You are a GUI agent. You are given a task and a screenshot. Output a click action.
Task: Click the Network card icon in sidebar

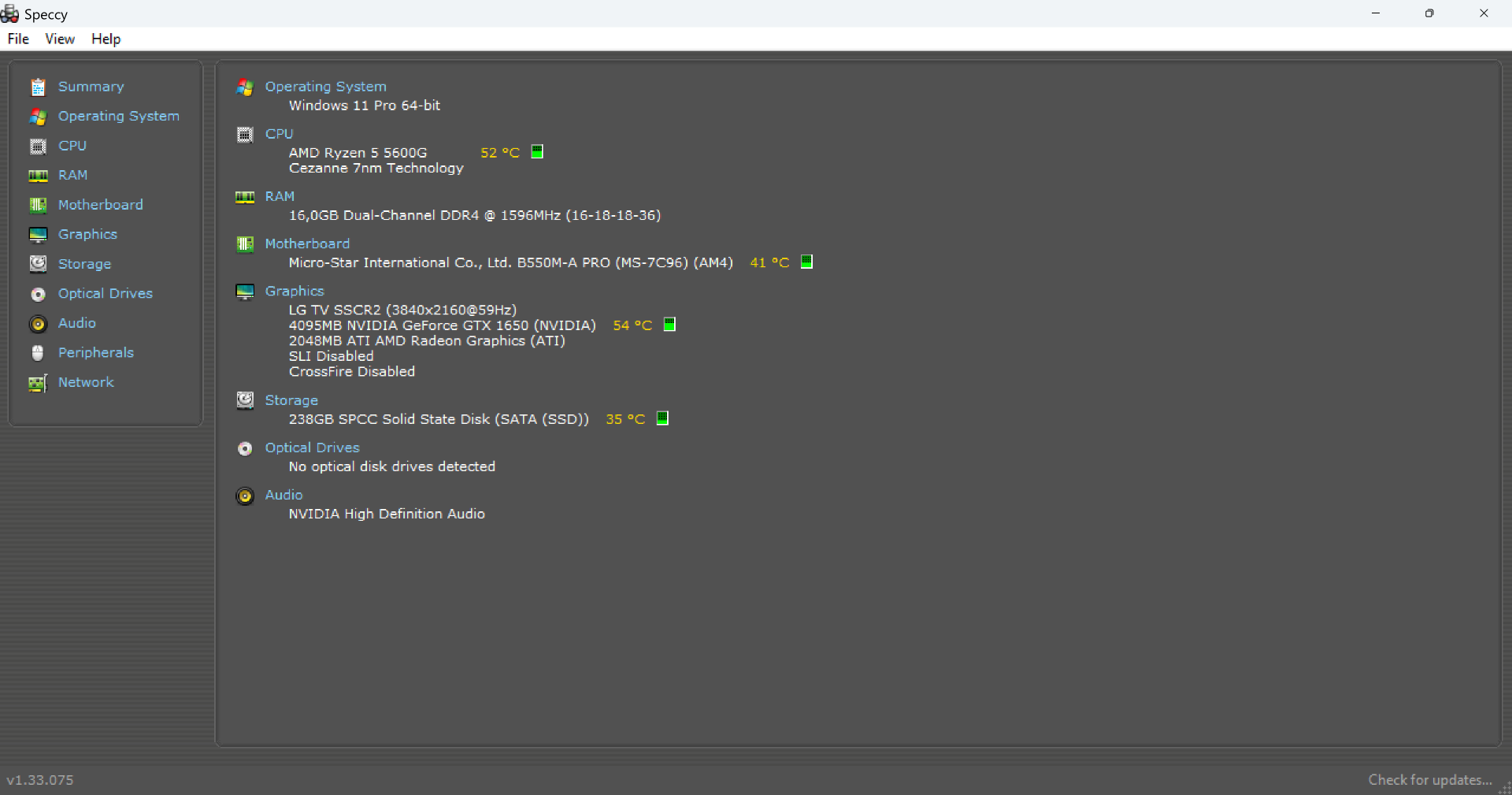coord(38,383)
